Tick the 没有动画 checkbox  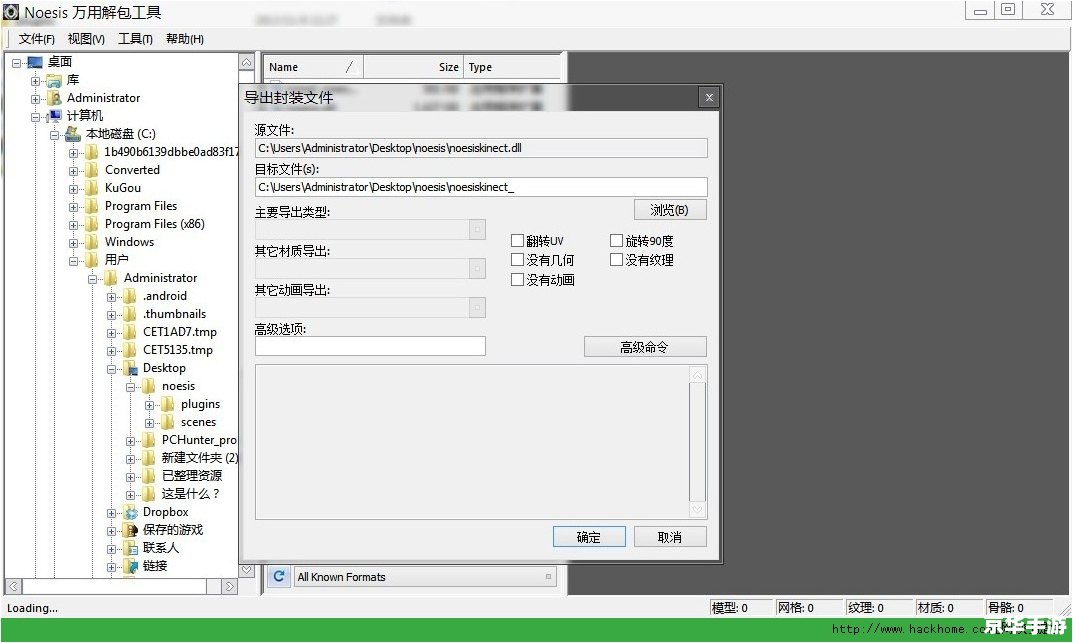(517, 280)
